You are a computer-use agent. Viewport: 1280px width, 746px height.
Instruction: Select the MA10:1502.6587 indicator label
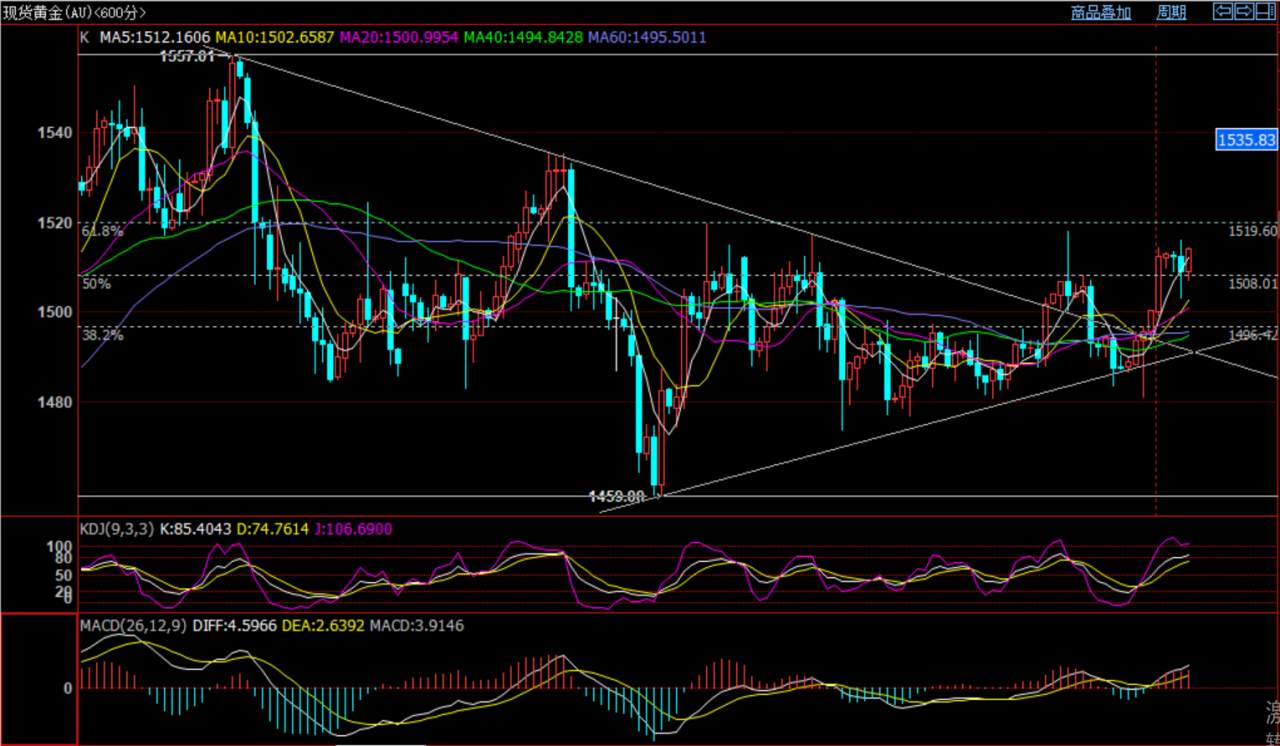pos(276,38)
